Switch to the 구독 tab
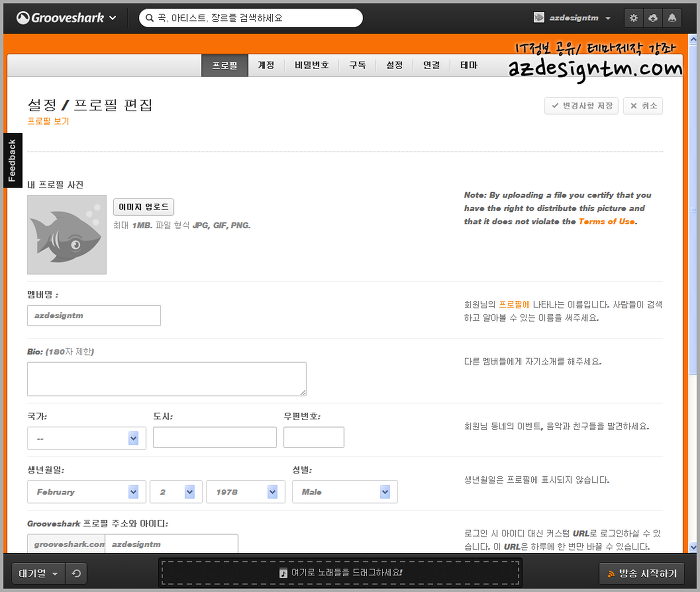Image resolution: width=700 pixels, height=592 pixels. click(x=357, y=65)
